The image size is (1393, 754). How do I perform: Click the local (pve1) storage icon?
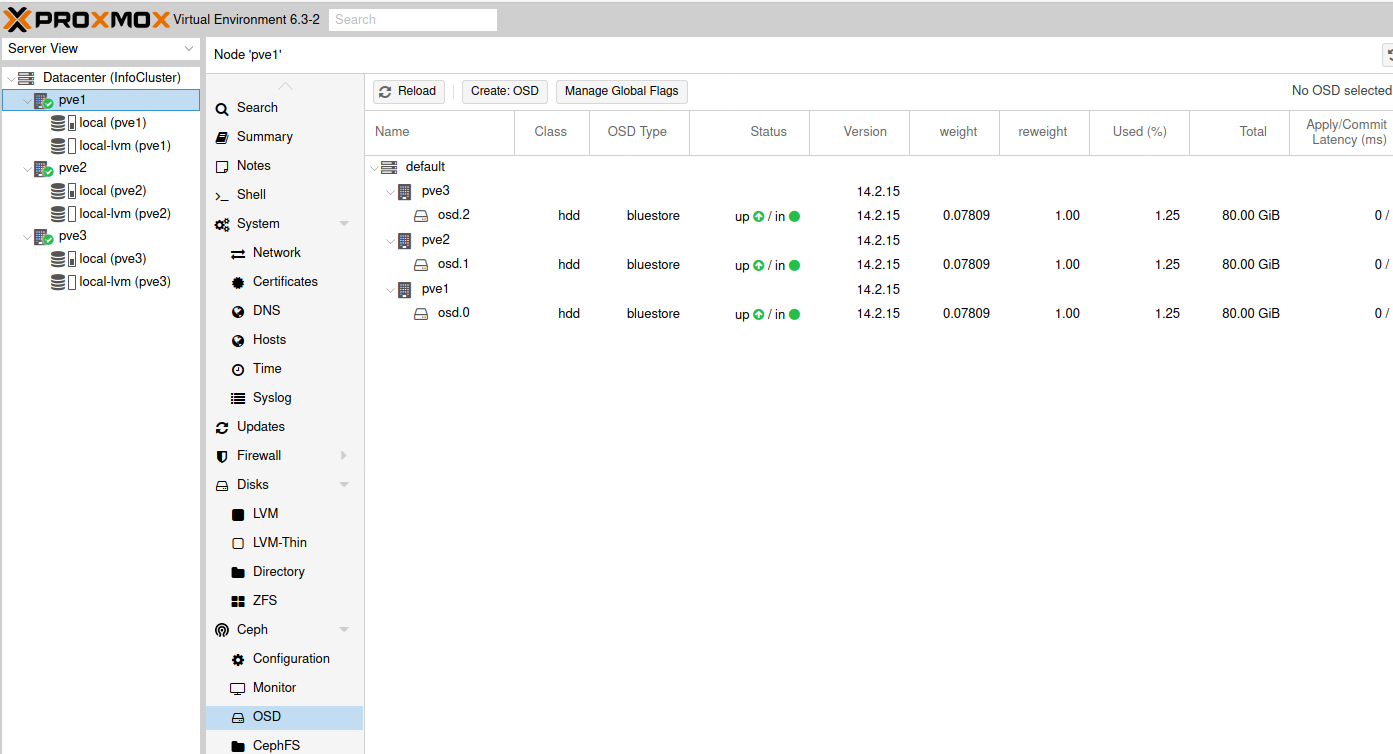(x=63, y=123)
